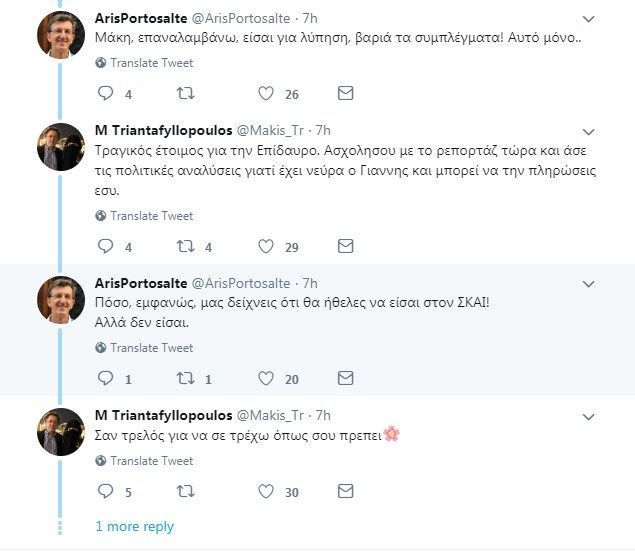Retweet the first ArisPortosalte tweet

tap(185, 94)
